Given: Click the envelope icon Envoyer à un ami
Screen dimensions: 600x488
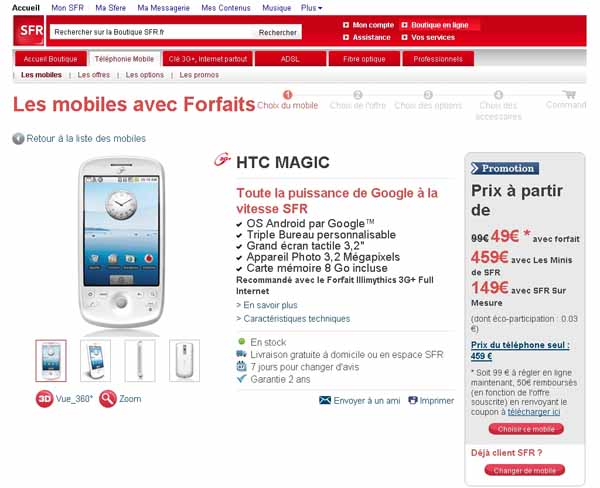Looking at the screenshot, I should (x=325, y=400).
